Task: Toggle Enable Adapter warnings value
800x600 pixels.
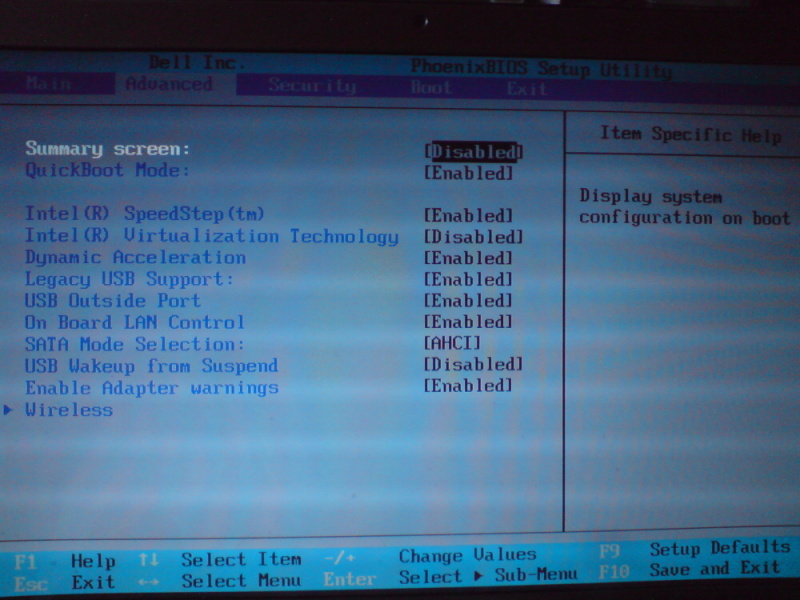Action: coord(468,386)
